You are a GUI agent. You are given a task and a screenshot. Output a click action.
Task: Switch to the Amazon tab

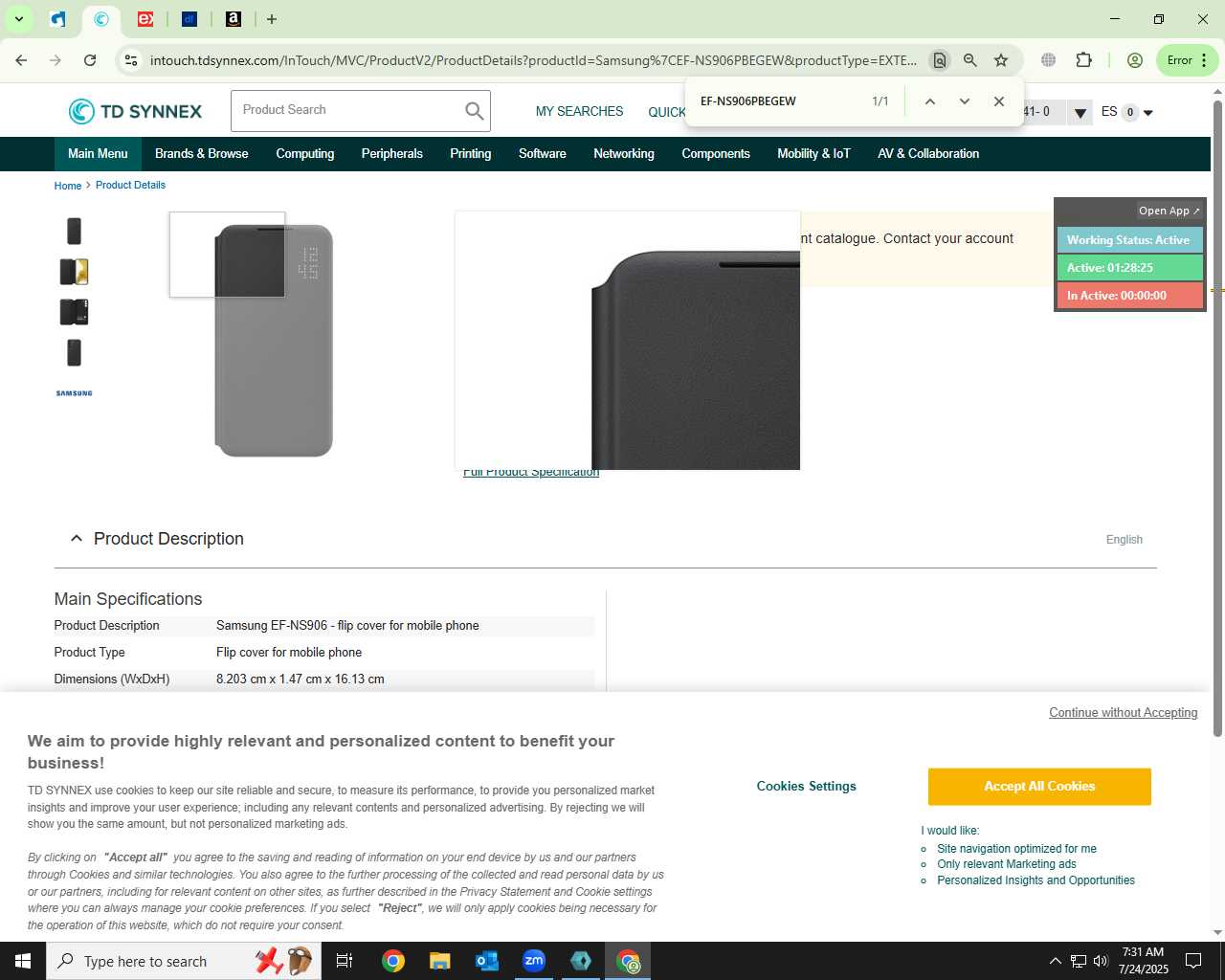pos(234,19)
